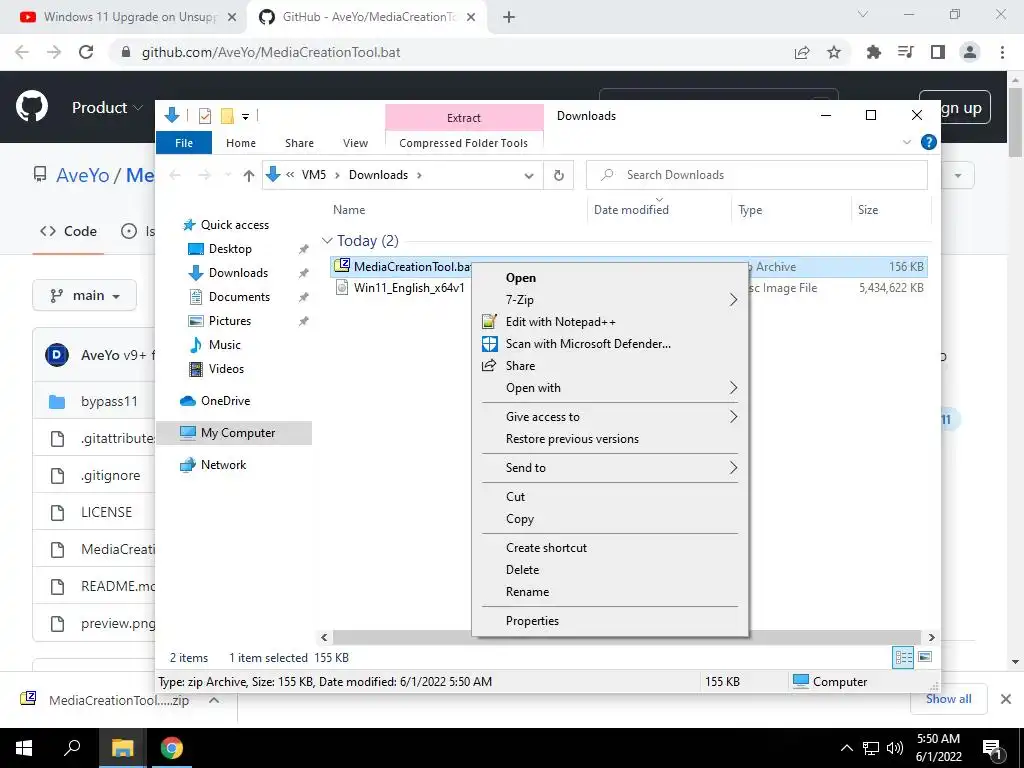Select Cut from context menu

(610, 497)
